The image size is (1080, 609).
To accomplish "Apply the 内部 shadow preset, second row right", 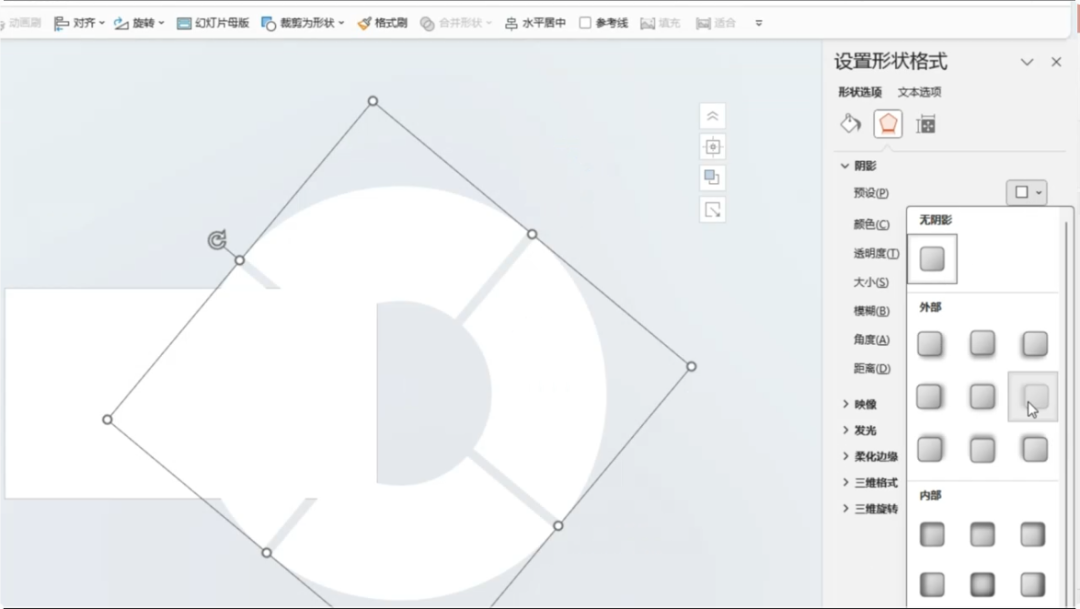I will 1032,585.
